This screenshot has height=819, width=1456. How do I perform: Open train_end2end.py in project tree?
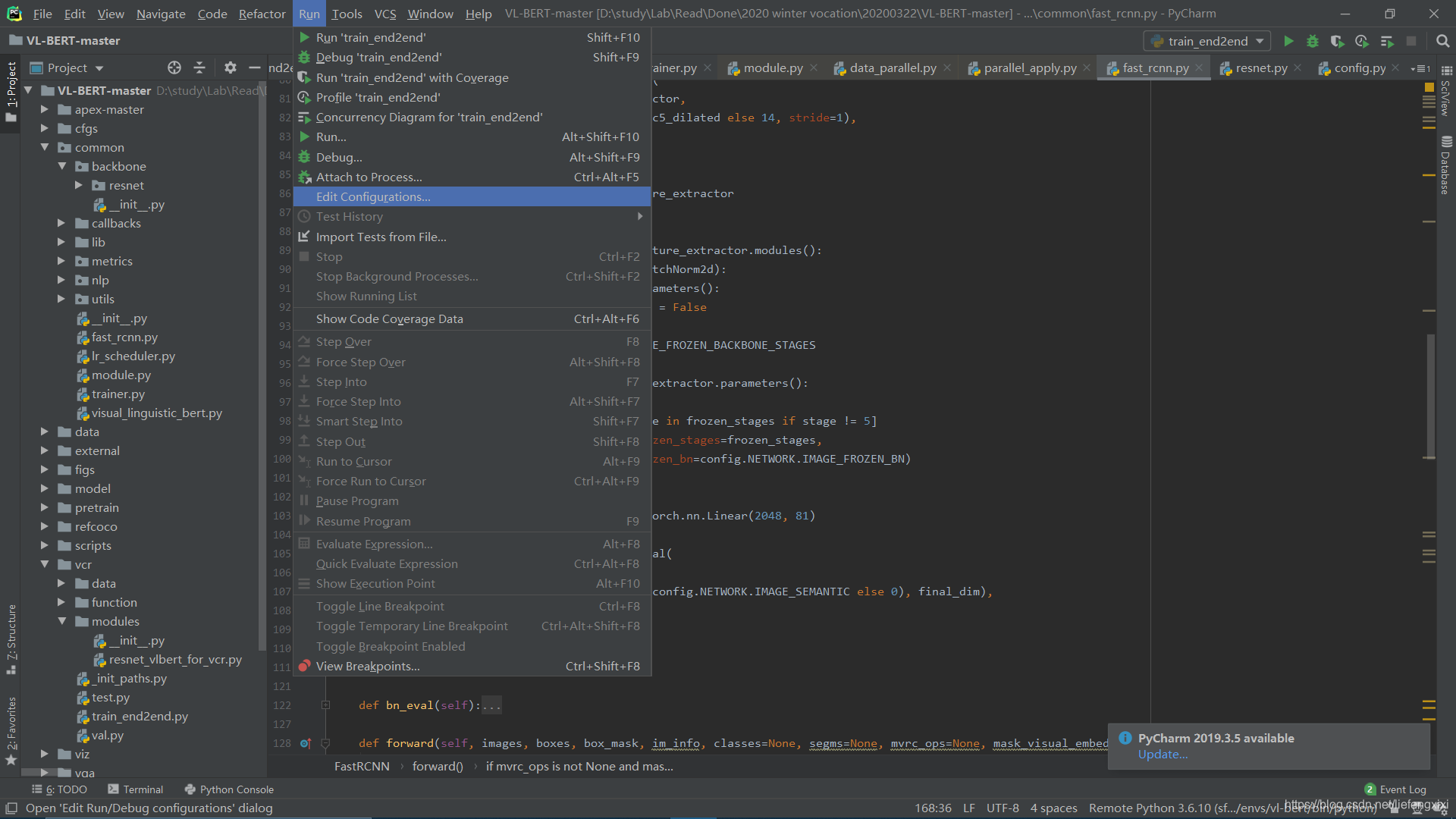pos(140,716)
